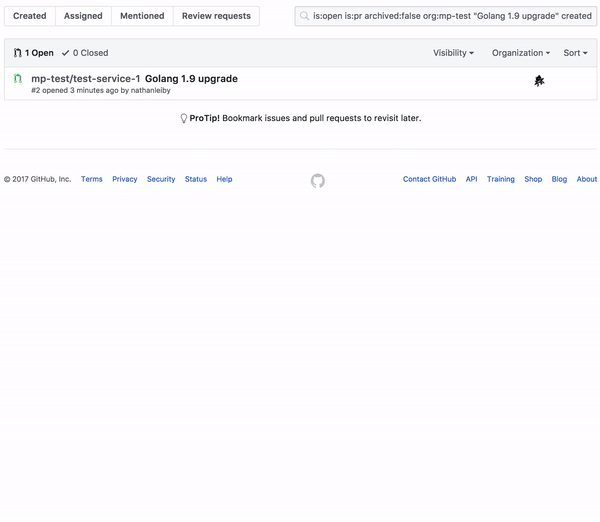Click the pull request icon beside 1 Open

(18, 53)
